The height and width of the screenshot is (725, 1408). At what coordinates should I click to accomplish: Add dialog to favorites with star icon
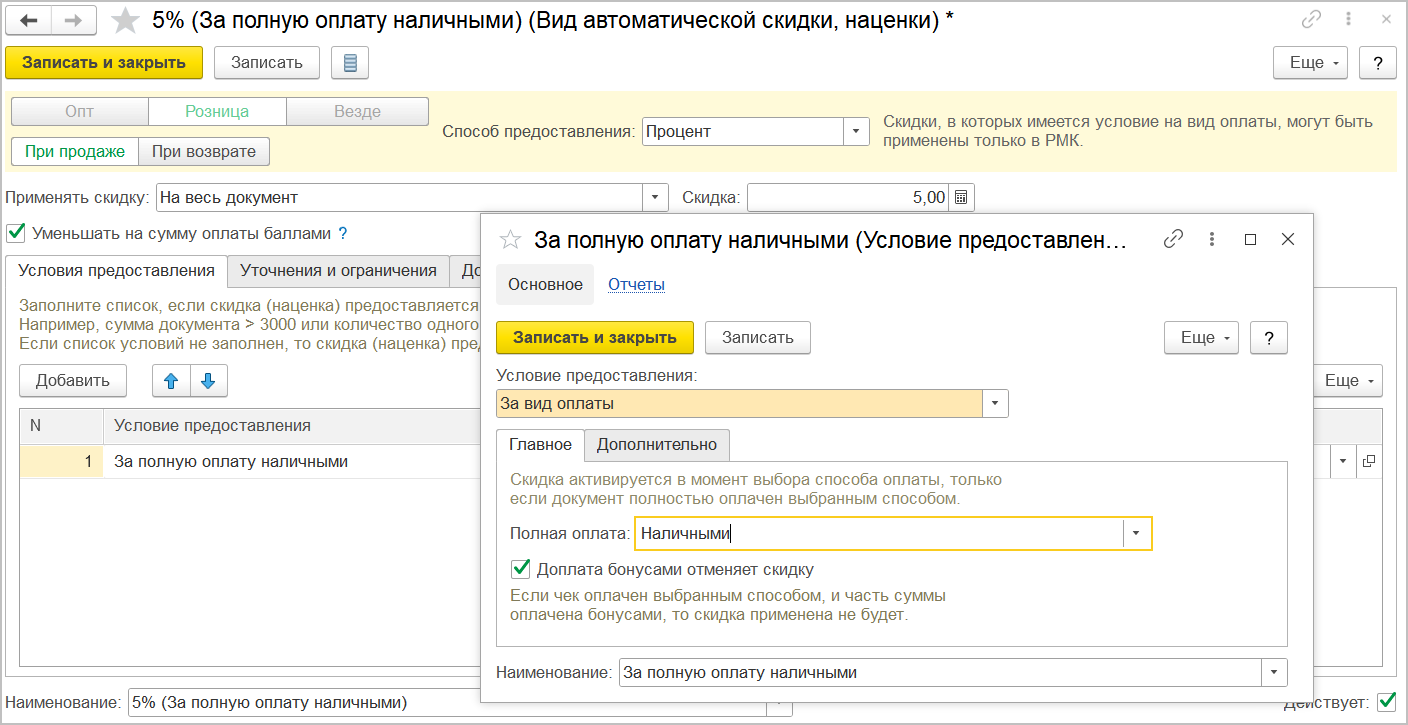pos(510,240)
